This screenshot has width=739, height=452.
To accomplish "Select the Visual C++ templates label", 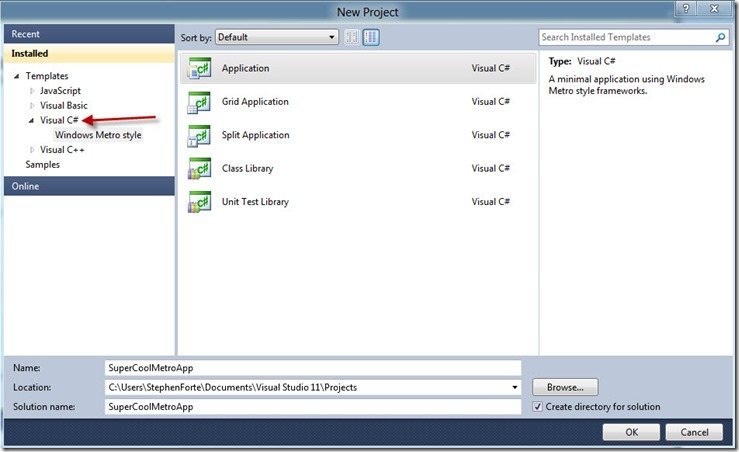I will click(62, 150).
